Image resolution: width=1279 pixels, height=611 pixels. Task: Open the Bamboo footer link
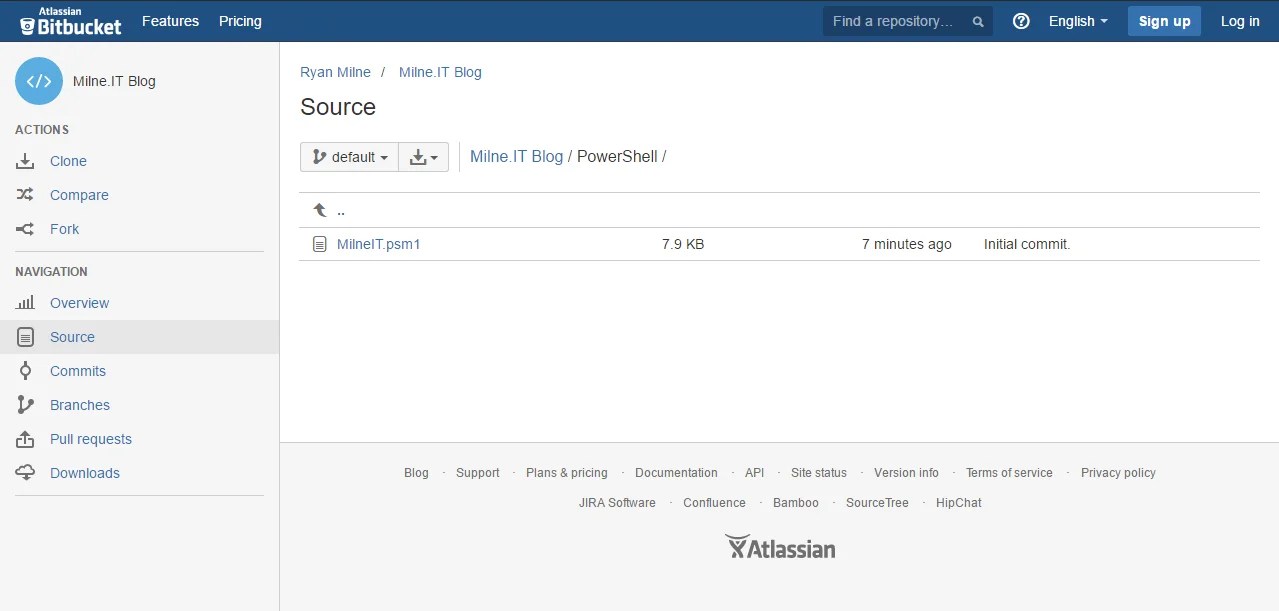796,503
